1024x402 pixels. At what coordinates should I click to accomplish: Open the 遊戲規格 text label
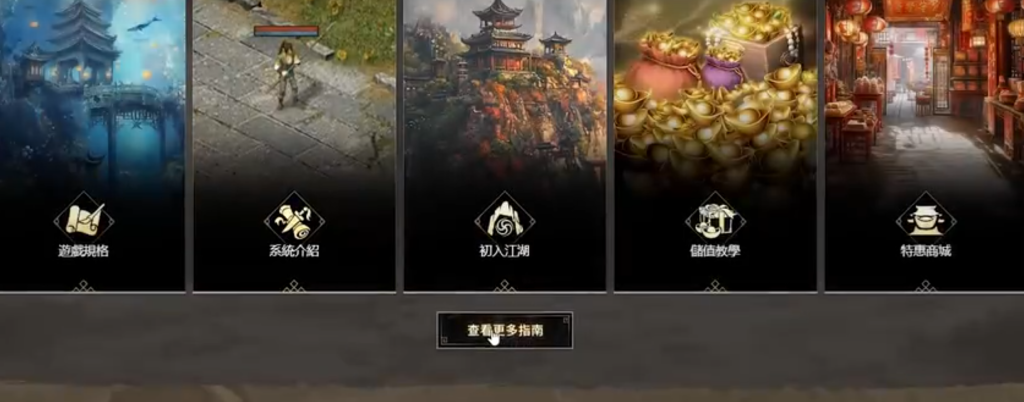(84, 251)
